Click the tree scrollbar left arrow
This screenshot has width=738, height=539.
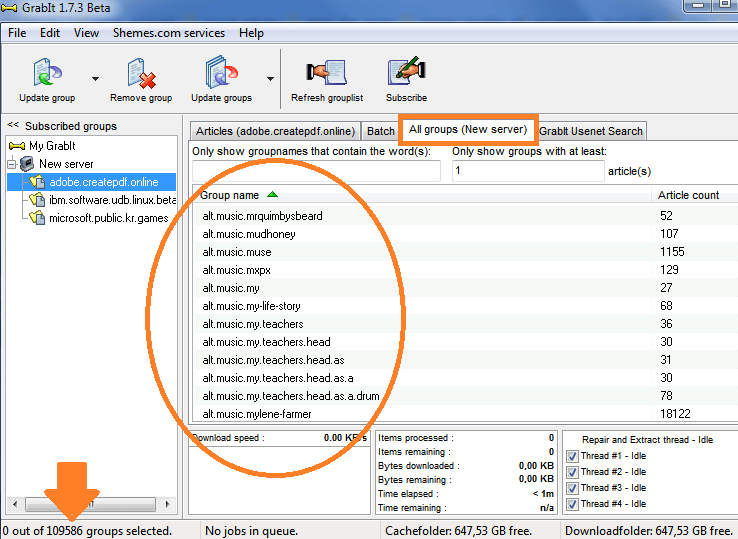click(x=15, y=504)
